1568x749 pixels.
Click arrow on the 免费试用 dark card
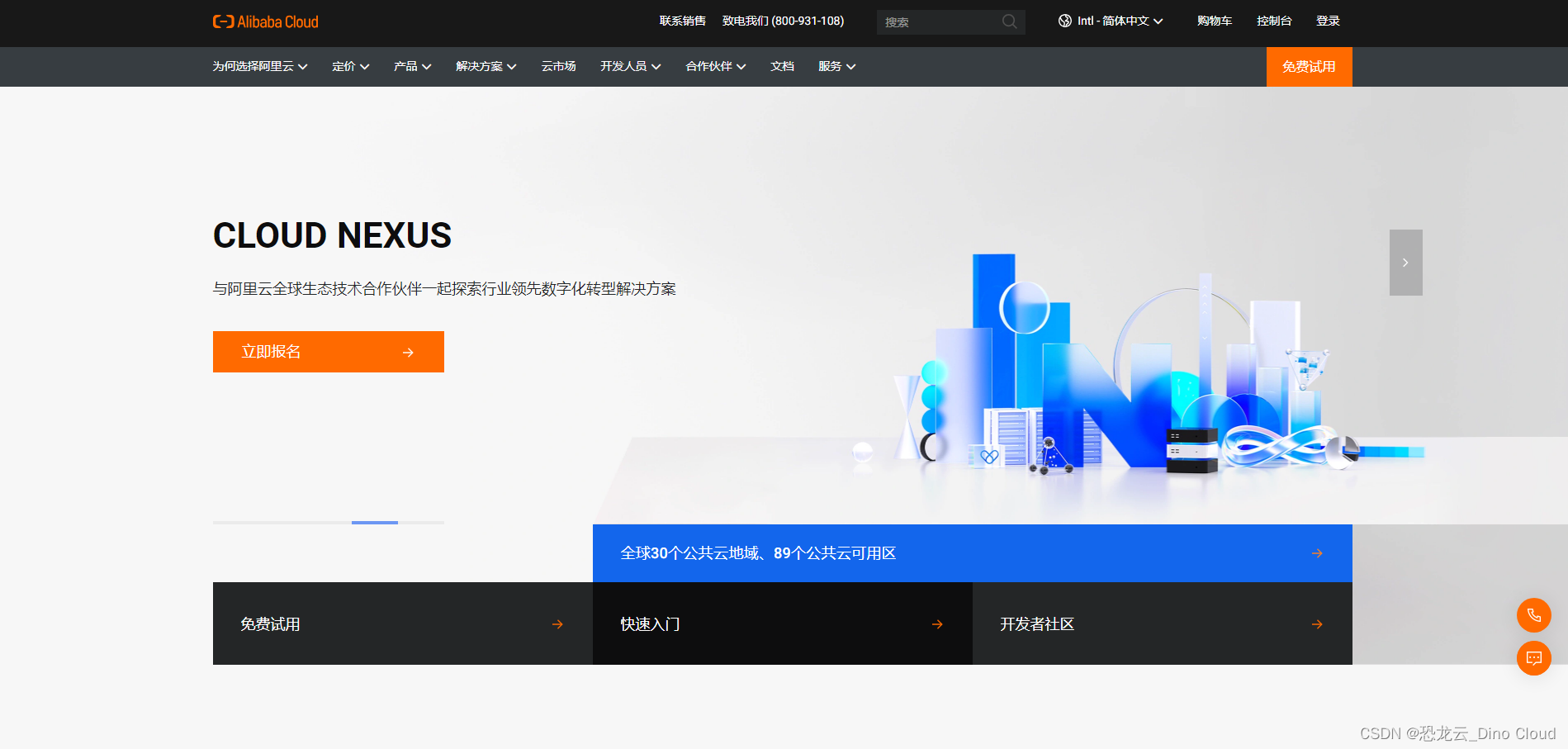click(557, 624)
